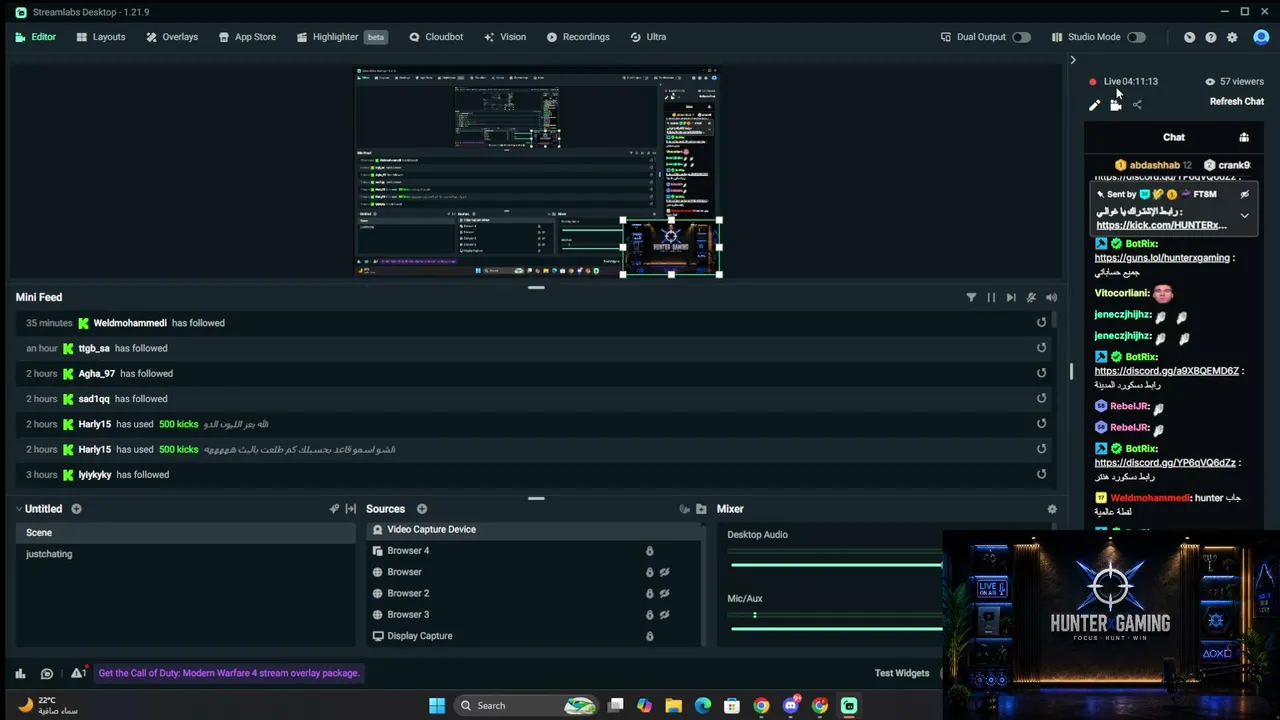Open the guns.lol/hunterxgaming link in chat

click(x=1162, y=258)
